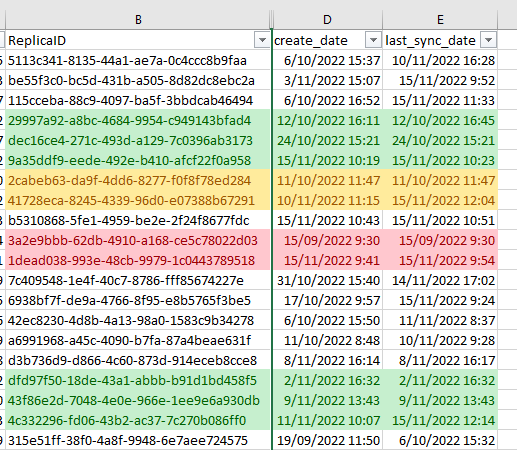The height and width of the screenshot is (450, 517).
Task: Click the last_sync_date header cell
Action: 440,40
